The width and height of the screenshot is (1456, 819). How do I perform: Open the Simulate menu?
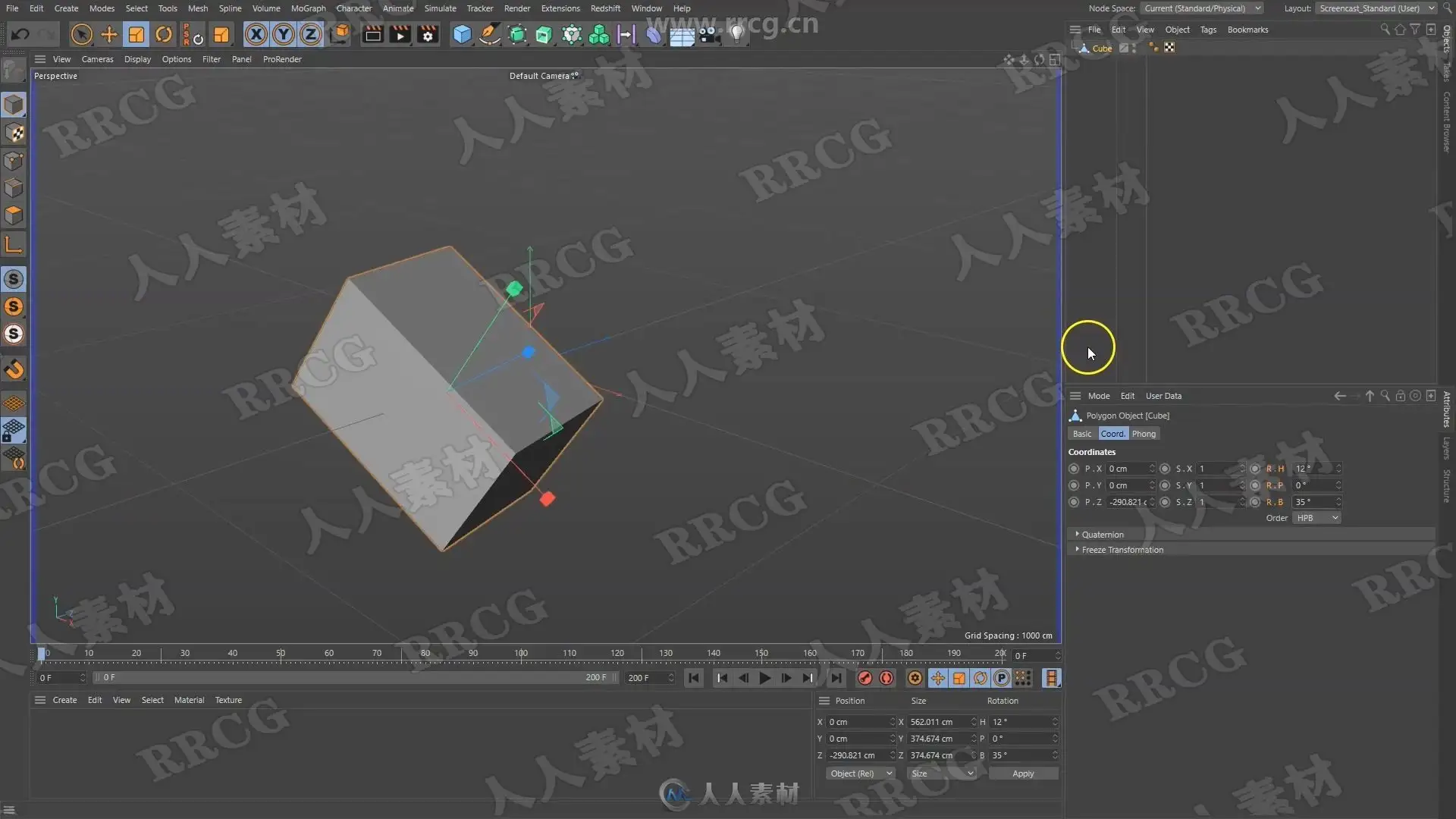click(440, 8)
